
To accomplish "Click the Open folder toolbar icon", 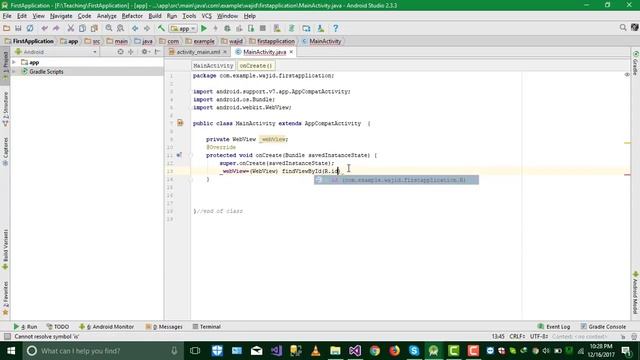I will (7, 28).
